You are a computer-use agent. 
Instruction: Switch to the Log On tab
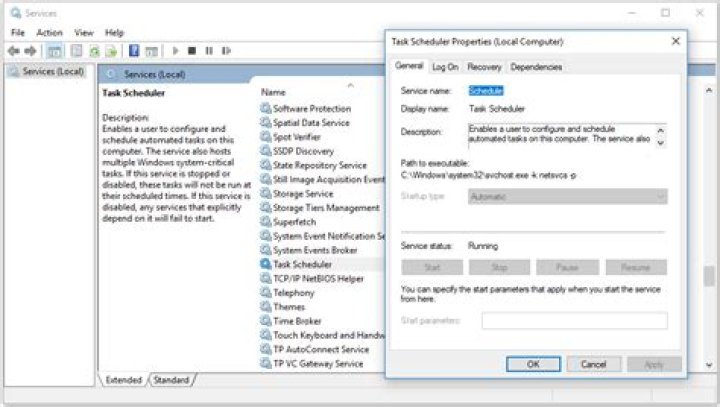(x=445, y=67)
